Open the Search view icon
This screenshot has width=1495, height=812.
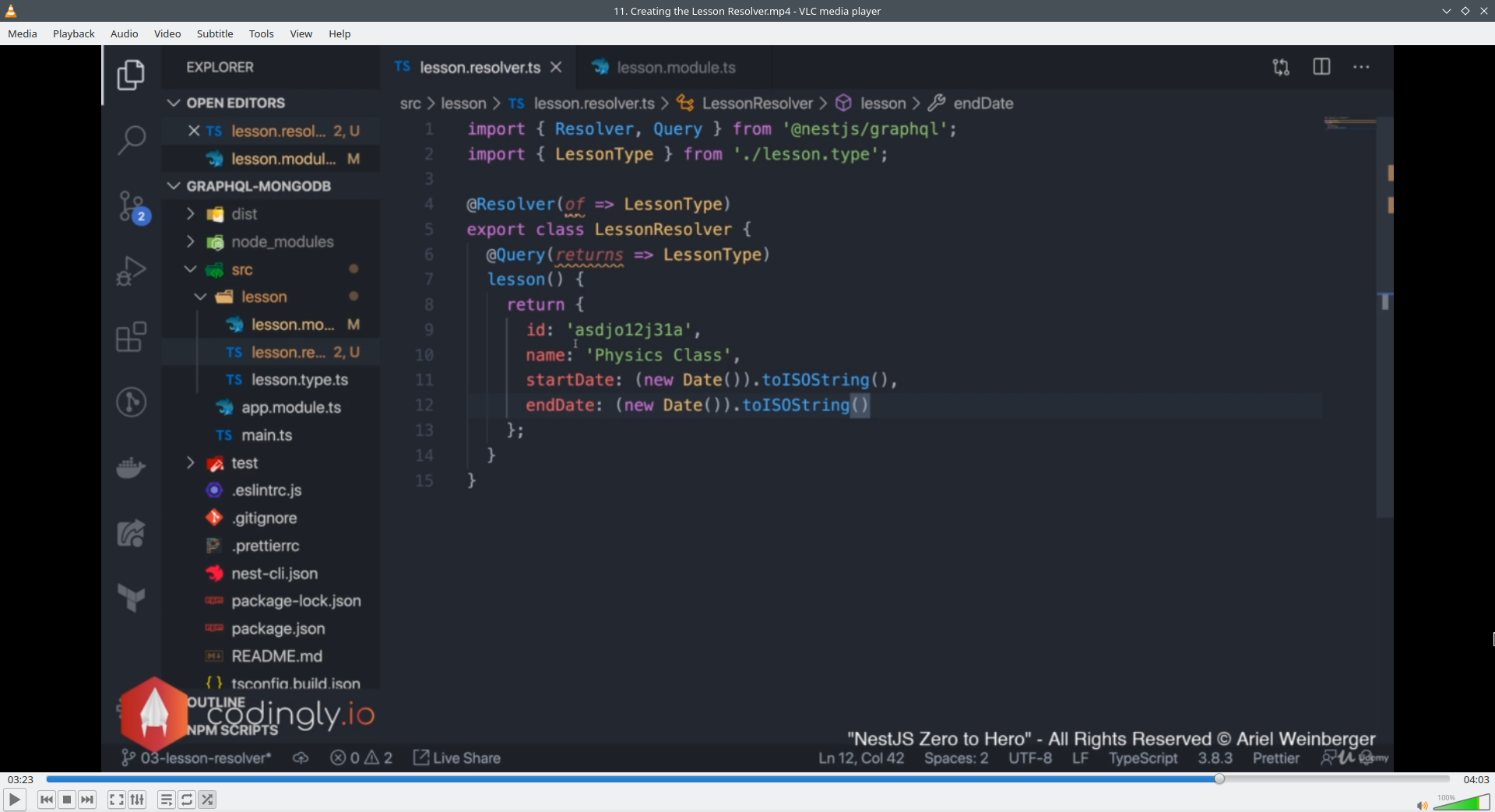tap(131, 140)
